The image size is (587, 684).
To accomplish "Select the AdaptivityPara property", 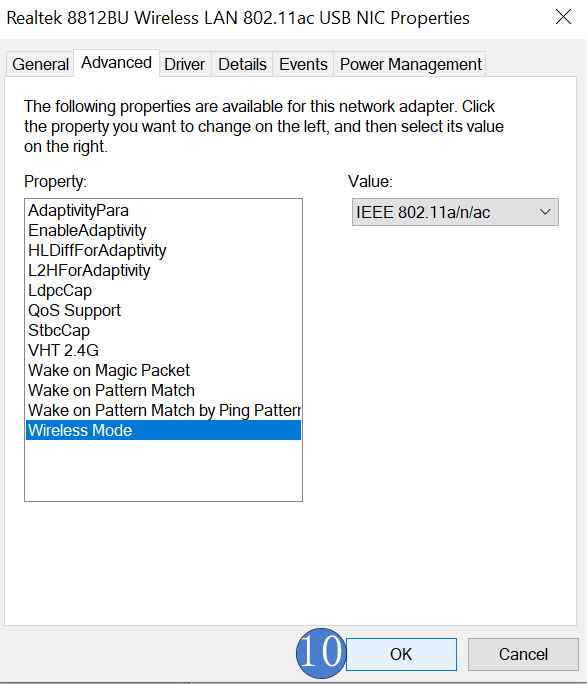I will click(x=163, y=210).
